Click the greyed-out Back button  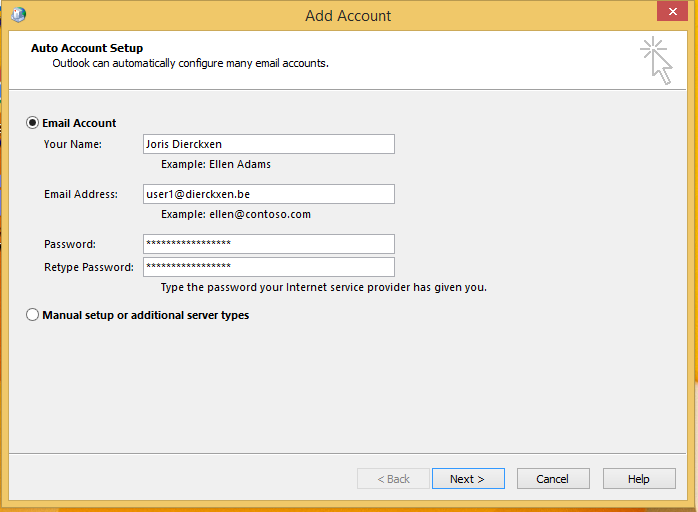pyautogui.click(x=393, y=479)
